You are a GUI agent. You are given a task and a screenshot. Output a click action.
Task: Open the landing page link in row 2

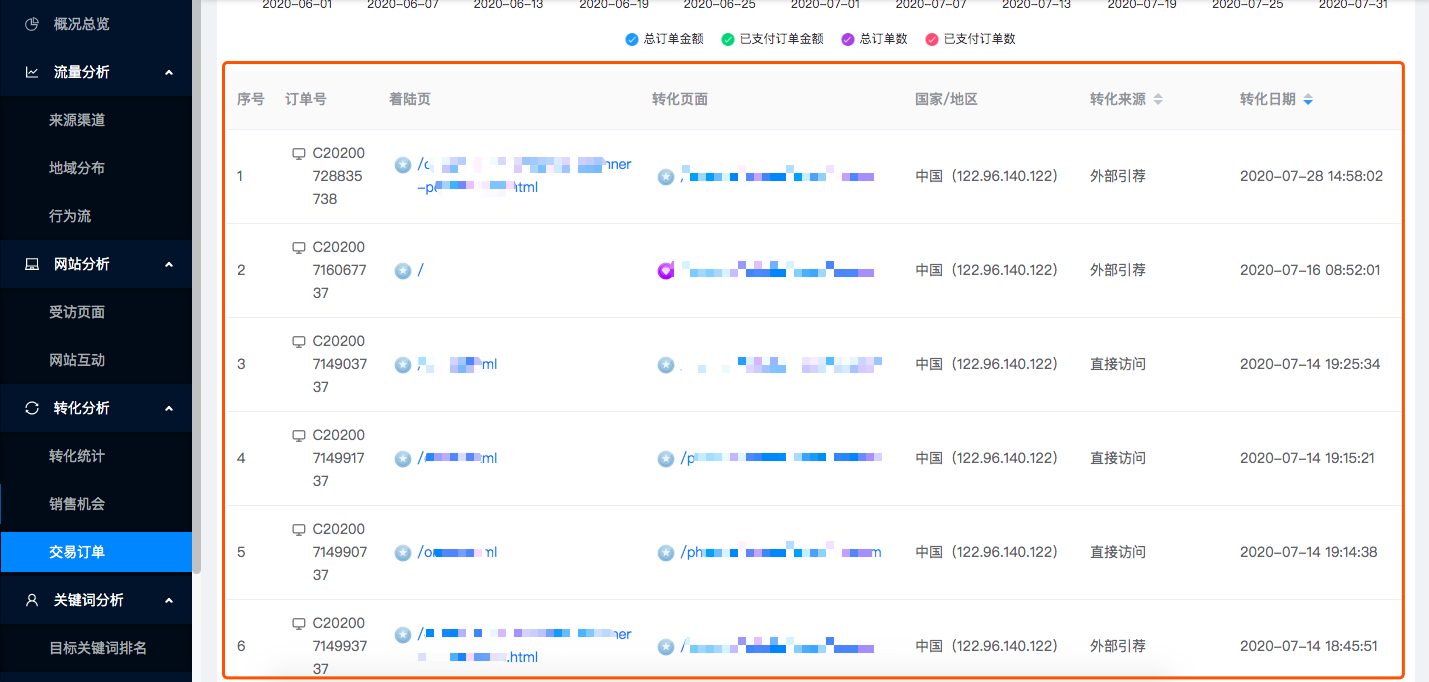pos(421,270)
